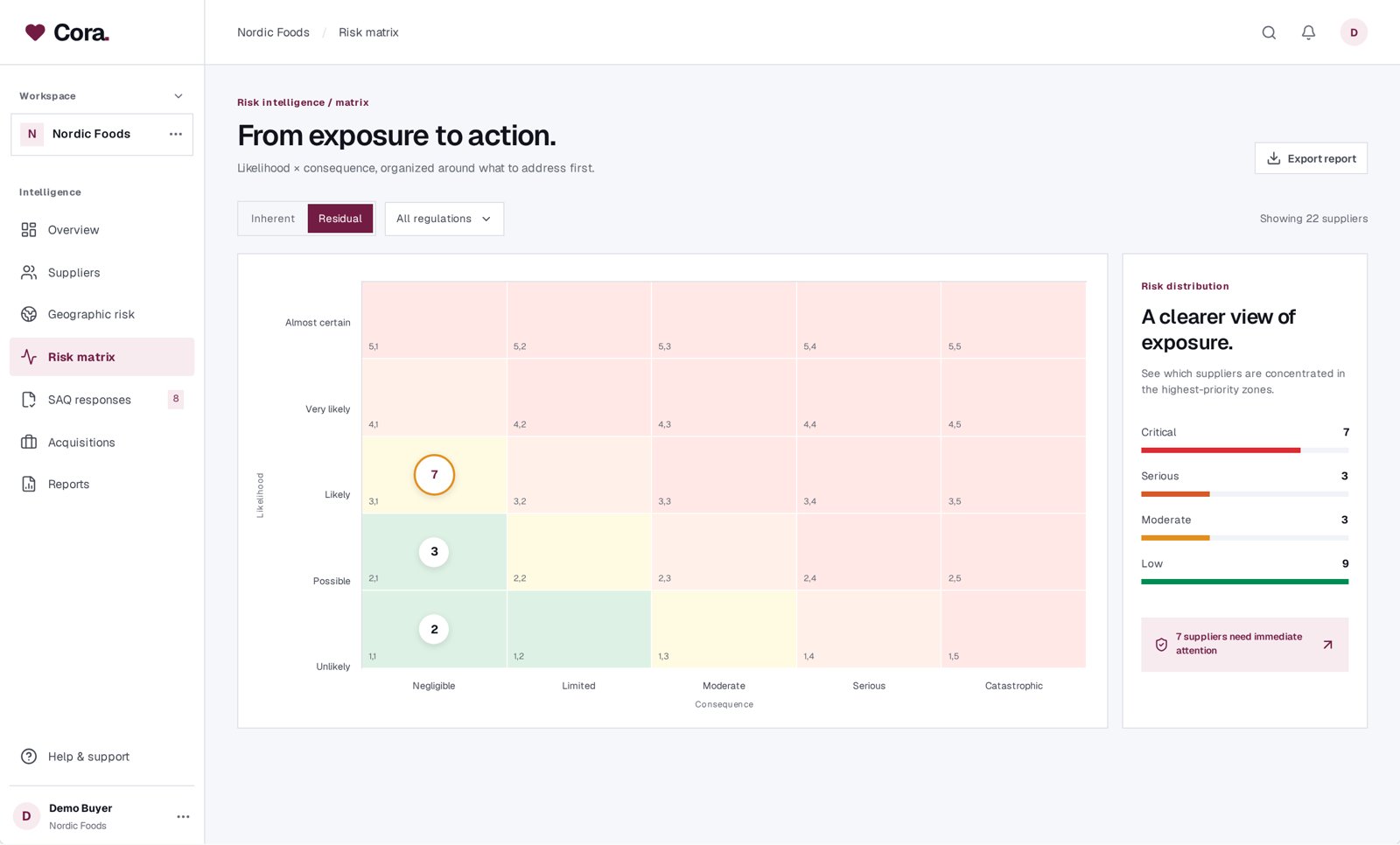Click the Reports file icon
Image resolution: width=1400 pixels, height=845 pixels.
coord(29,485)
